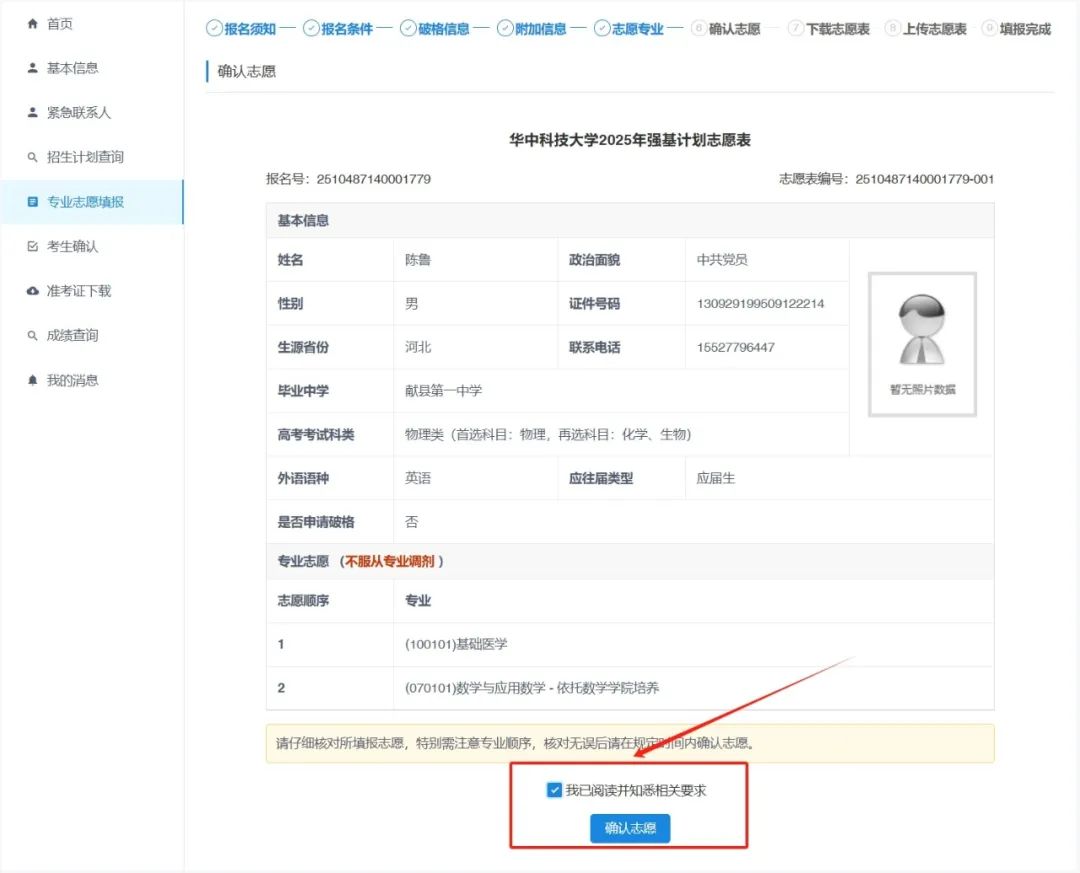Click the candidate photo placeholder

[x=922, y=343]
